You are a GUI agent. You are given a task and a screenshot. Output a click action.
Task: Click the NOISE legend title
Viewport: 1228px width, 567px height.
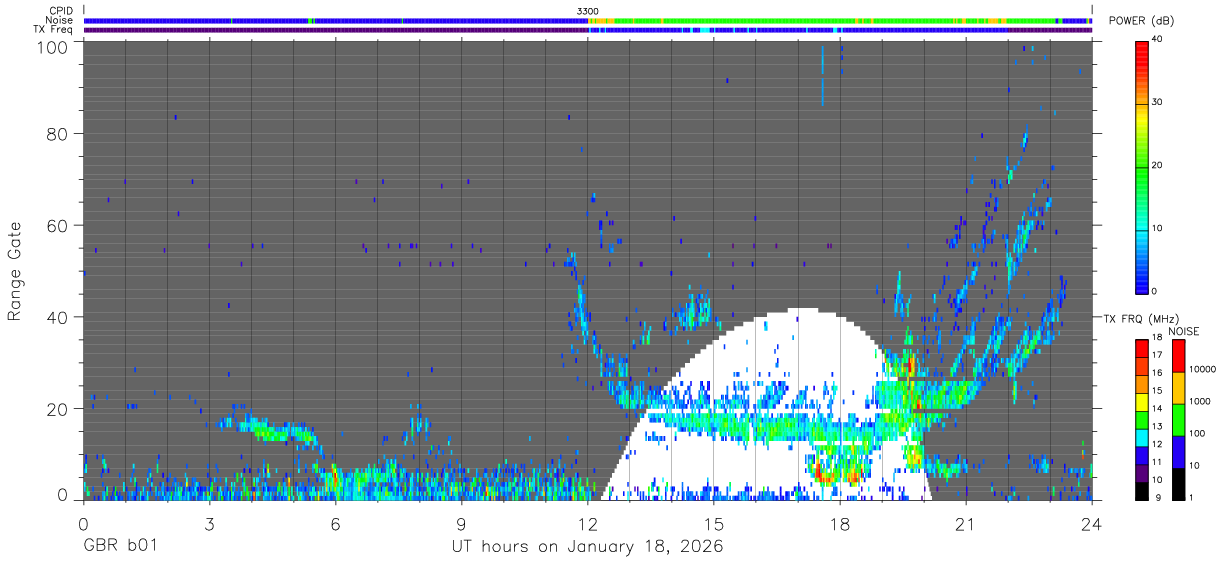pos(1182,331)
